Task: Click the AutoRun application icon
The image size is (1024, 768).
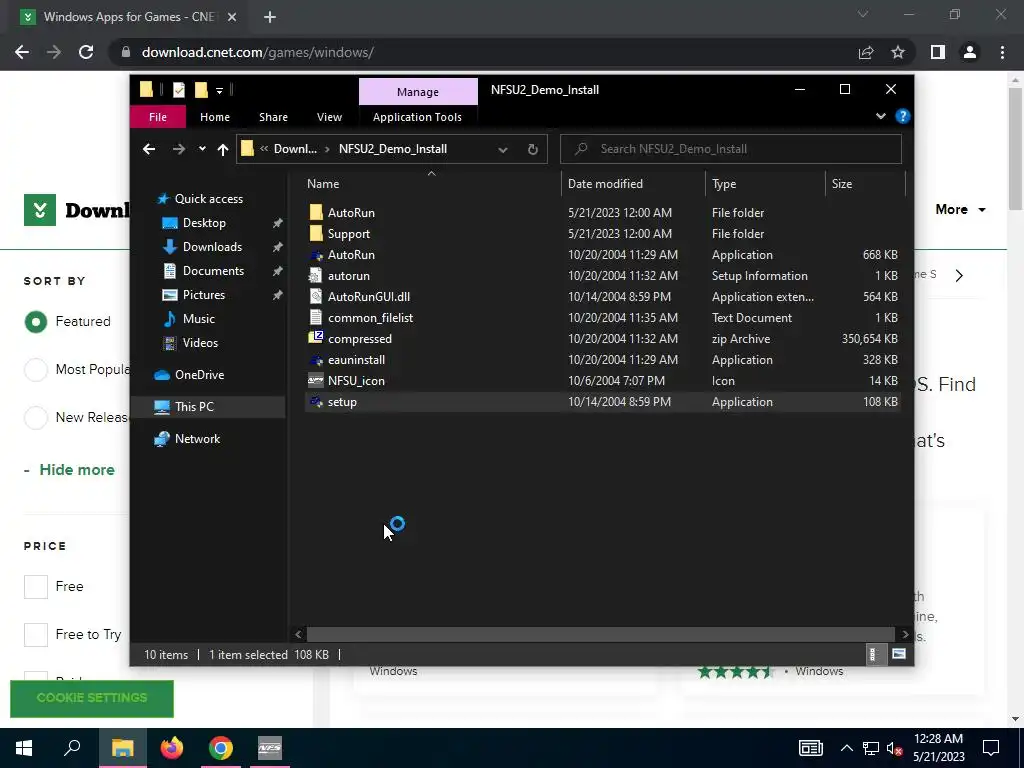Action: (316, 255)
